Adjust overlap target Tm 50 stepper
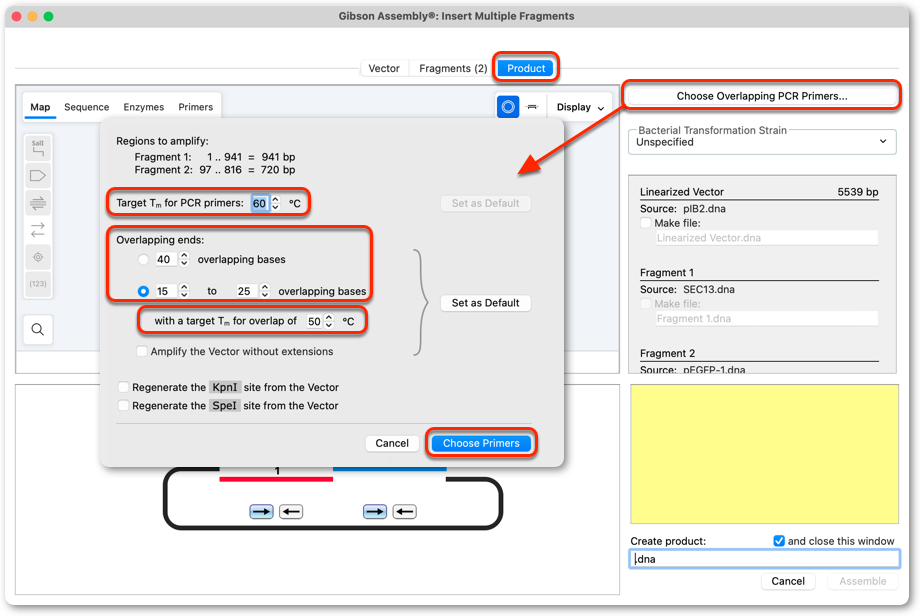 coord(329,321)
